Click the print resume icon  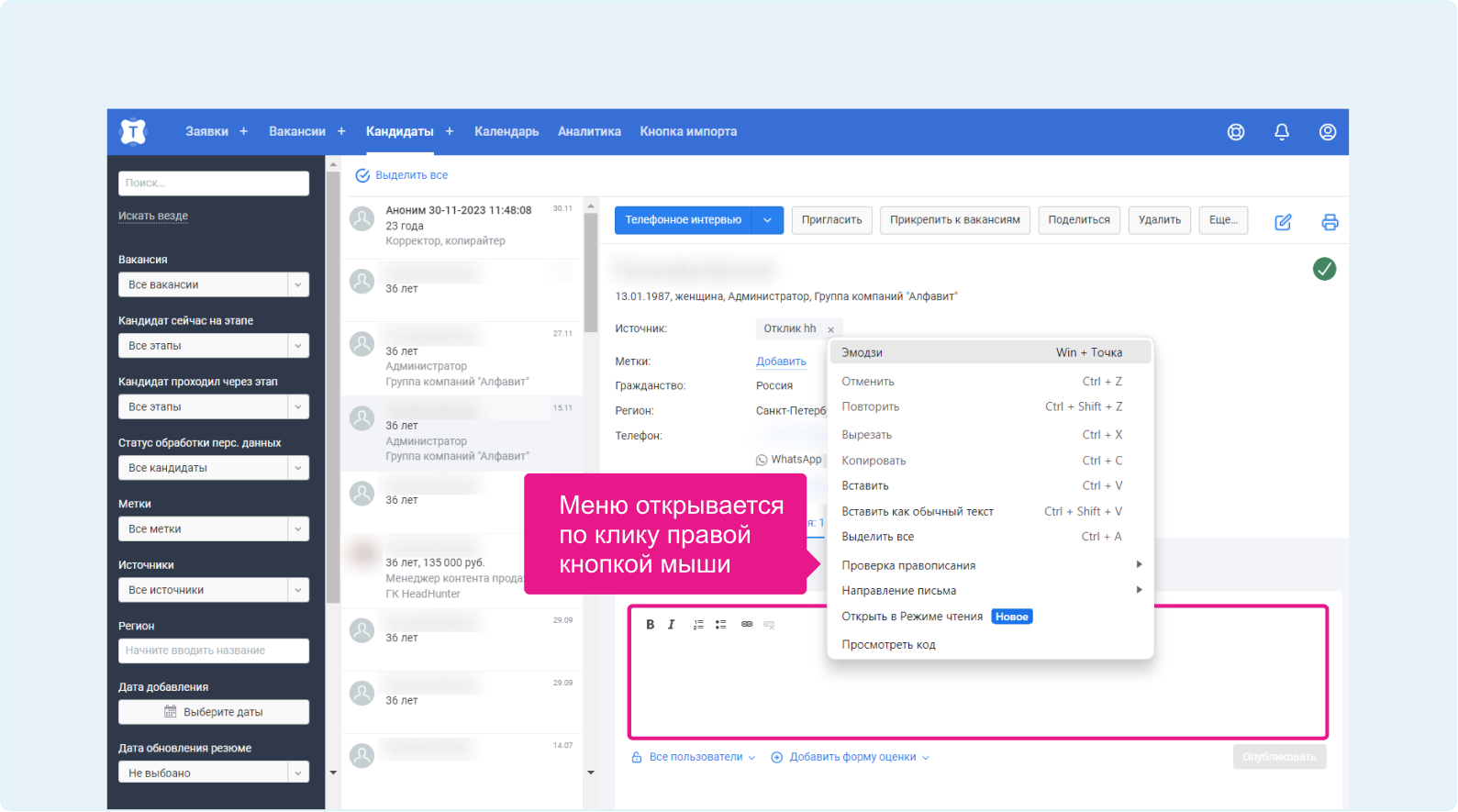coord(1330,222)
